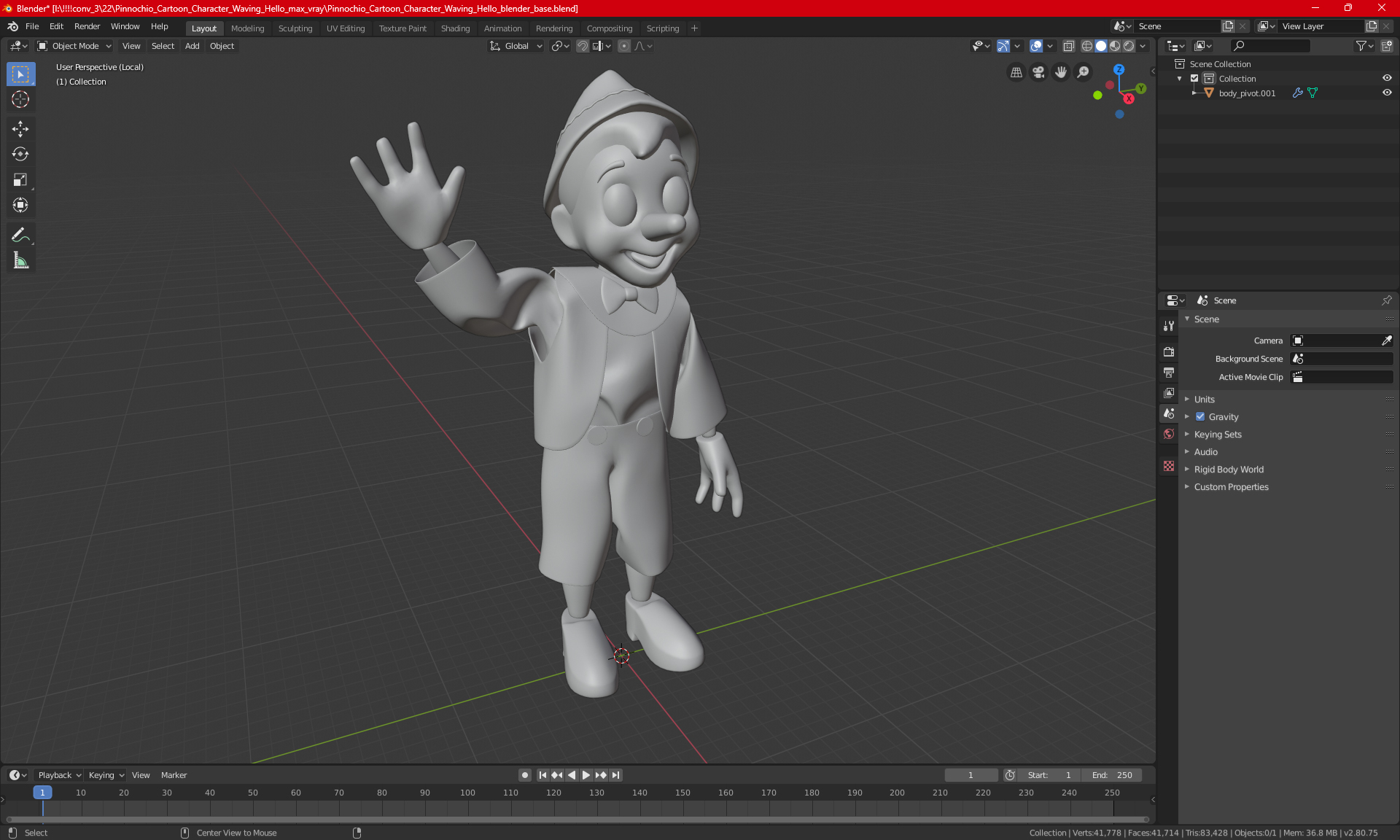Open the Playback dropdown
Viewport: 1400px width, 840px height.
pos(59,775)
